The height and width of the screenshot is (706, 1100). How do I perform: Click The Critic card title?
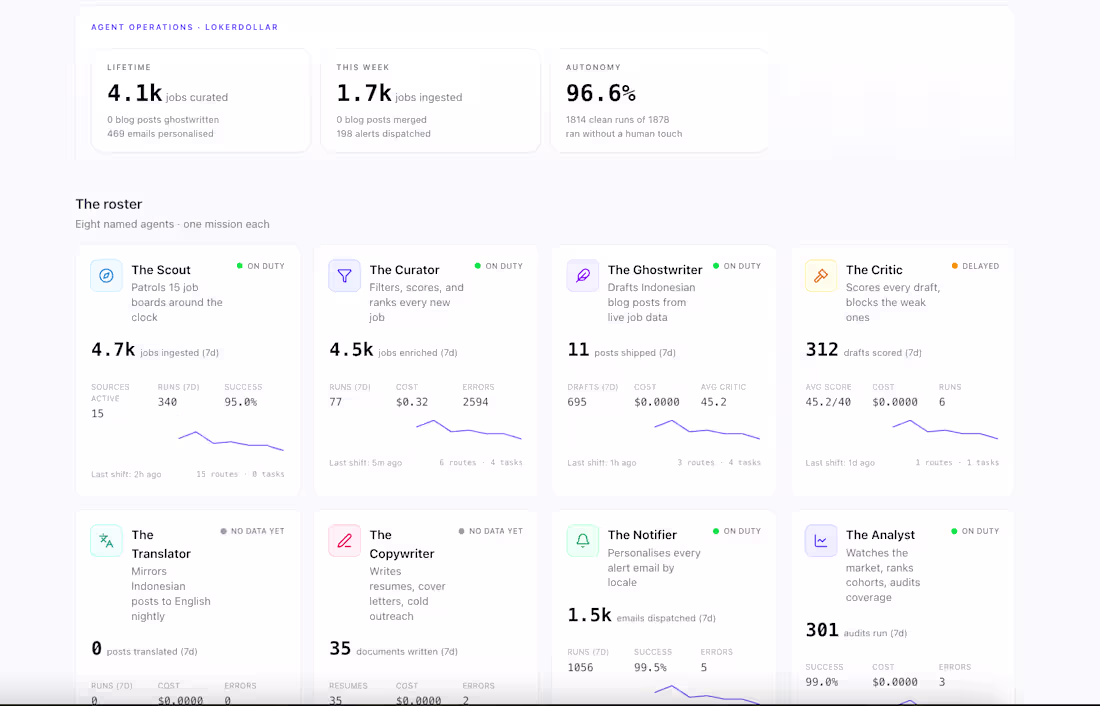[874, 269]
